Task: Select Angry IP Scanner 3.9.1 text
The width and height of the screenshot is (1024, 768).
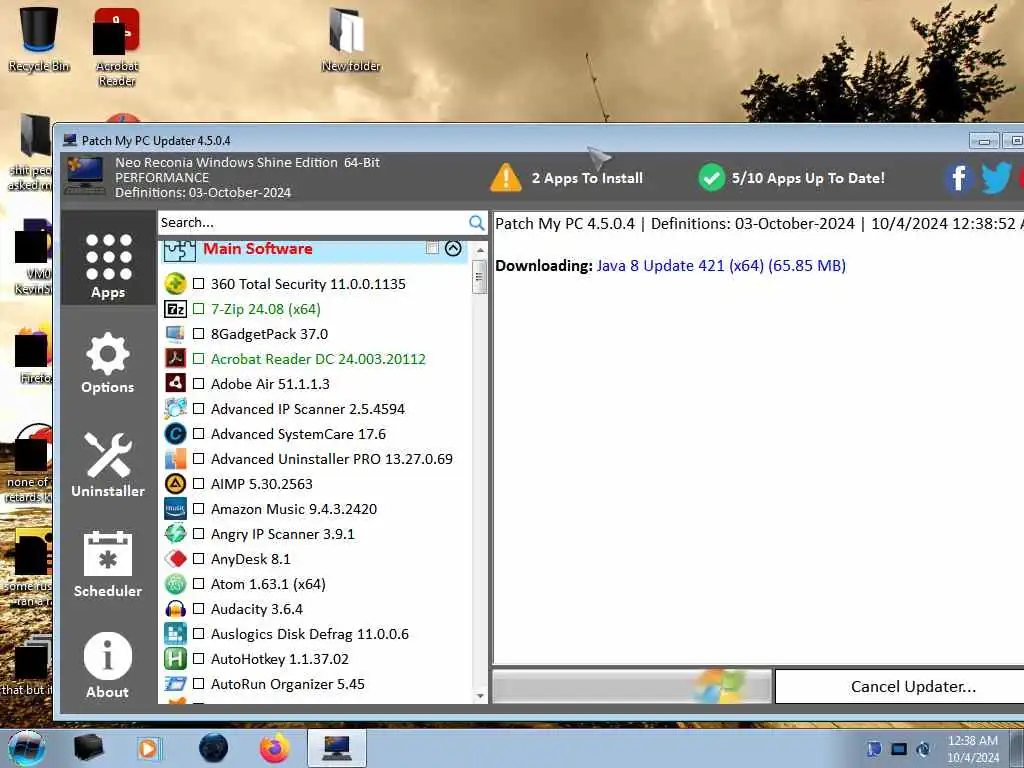Action: tap(283, 534)
